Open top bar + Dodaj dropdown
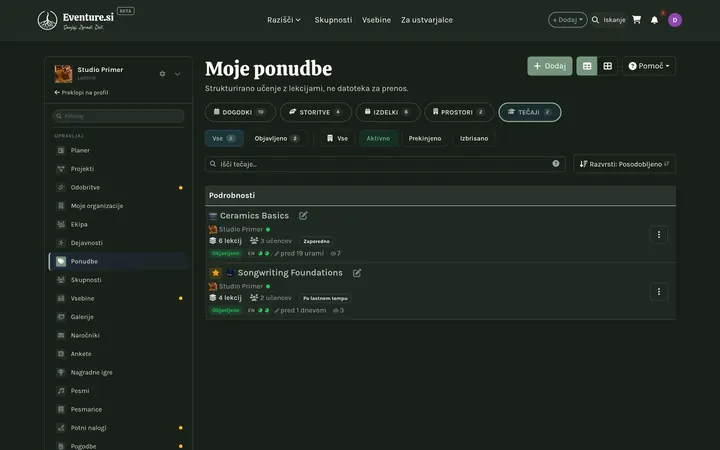The height and width of the screenshot is (450, 720). click(x=568, y=20)
